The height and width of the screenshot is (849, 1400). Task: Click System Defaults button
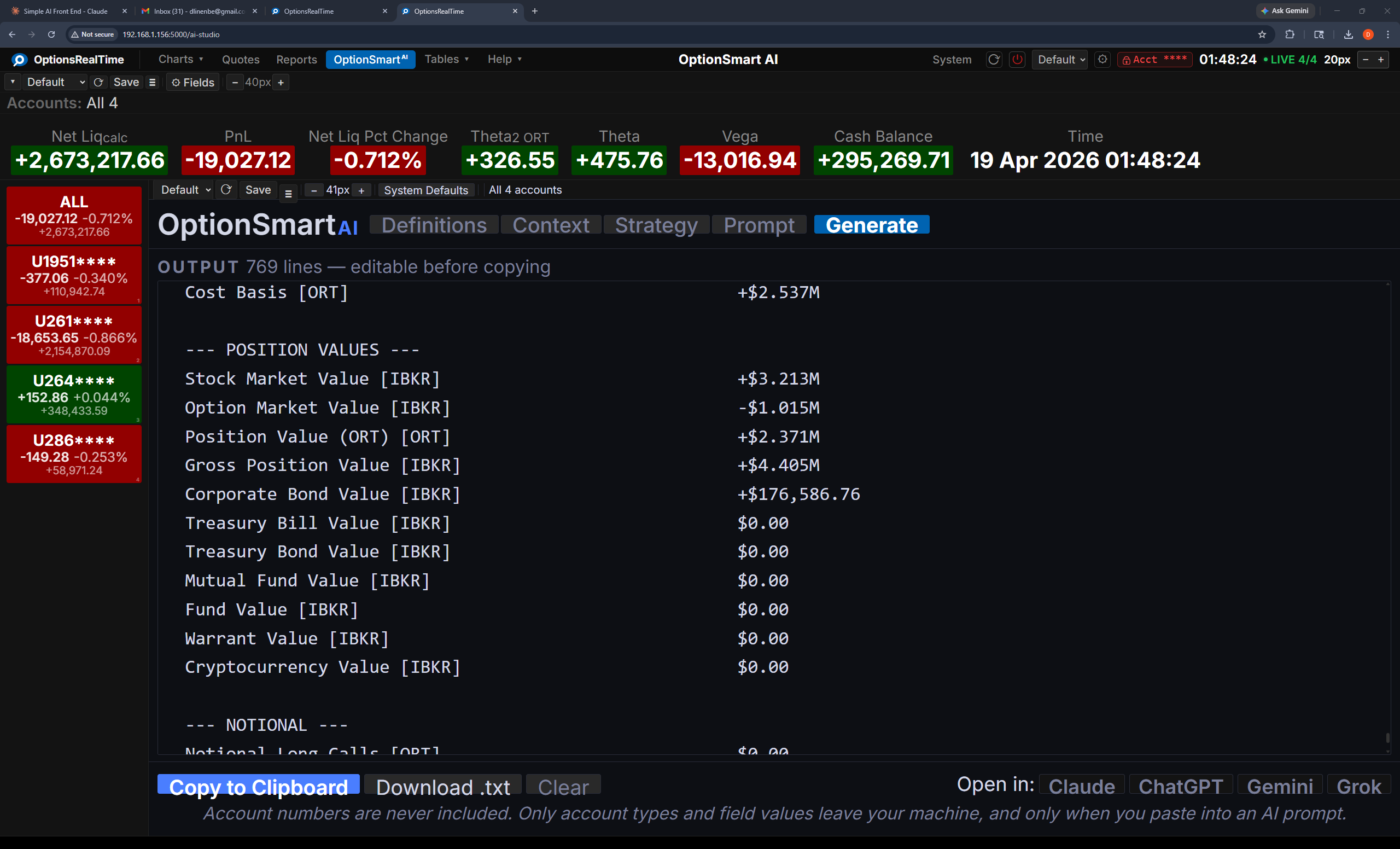pos(426,190)
